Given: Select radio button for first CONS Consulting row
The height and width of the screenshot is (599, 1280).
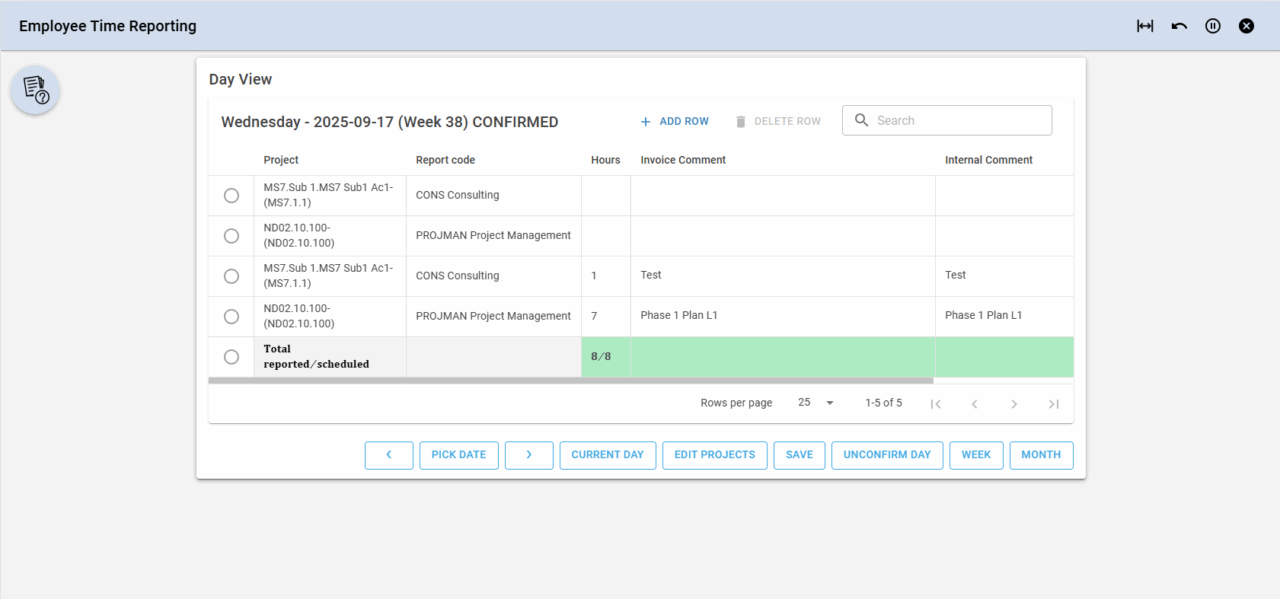Looking at the screenshot, I should pos(231,196).
